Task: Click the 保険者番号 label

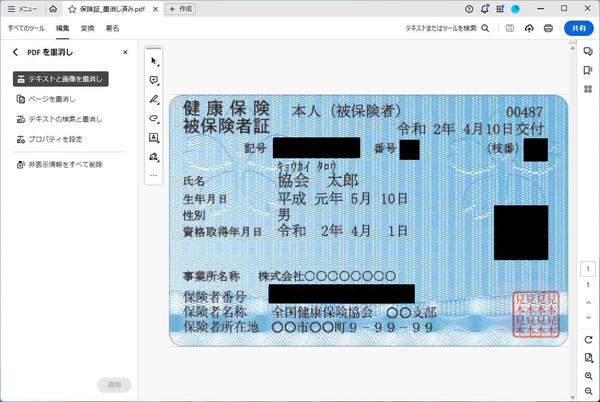Action: (x=215, y=297)
